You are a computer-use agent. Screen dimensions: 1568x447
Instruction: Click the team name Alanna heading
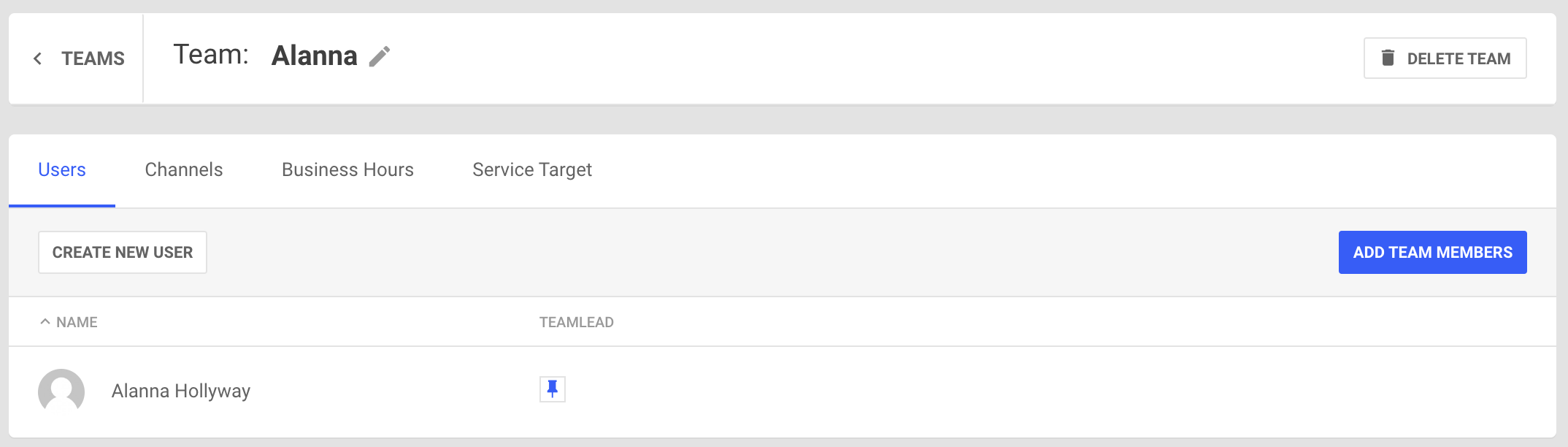pyautogui.click(x=314, y=56)
